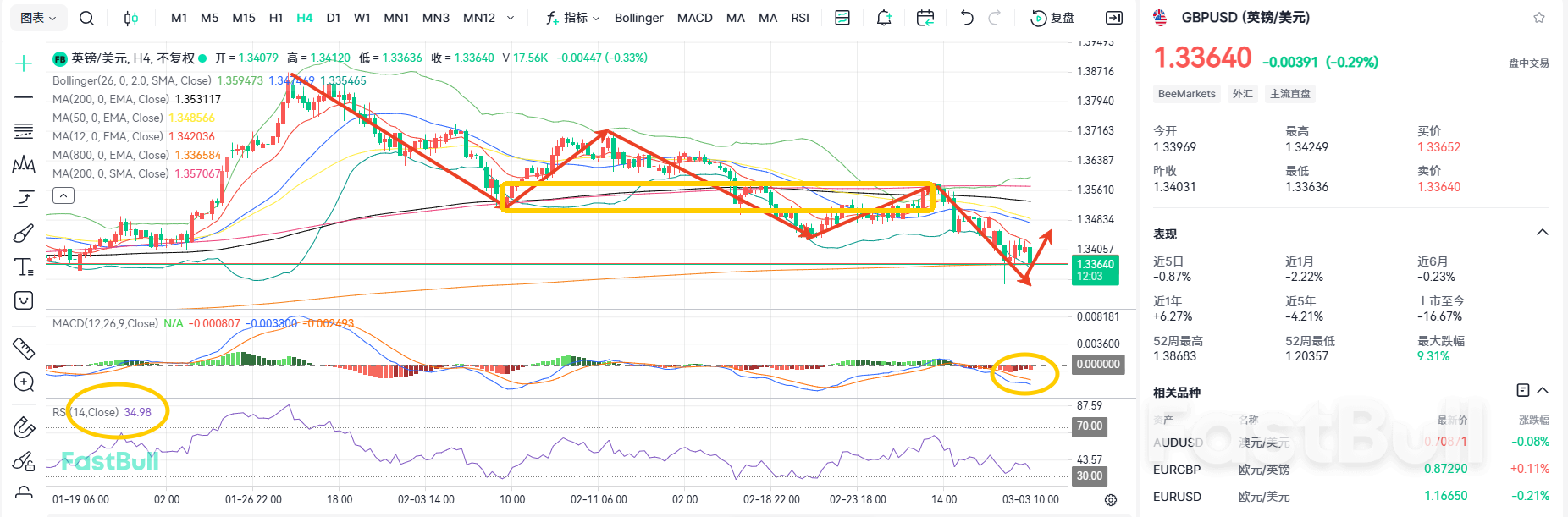This screenshot has width=1568, height=517.
Task: Open the 图表 dropdown menu
Action: coord(38,18)
